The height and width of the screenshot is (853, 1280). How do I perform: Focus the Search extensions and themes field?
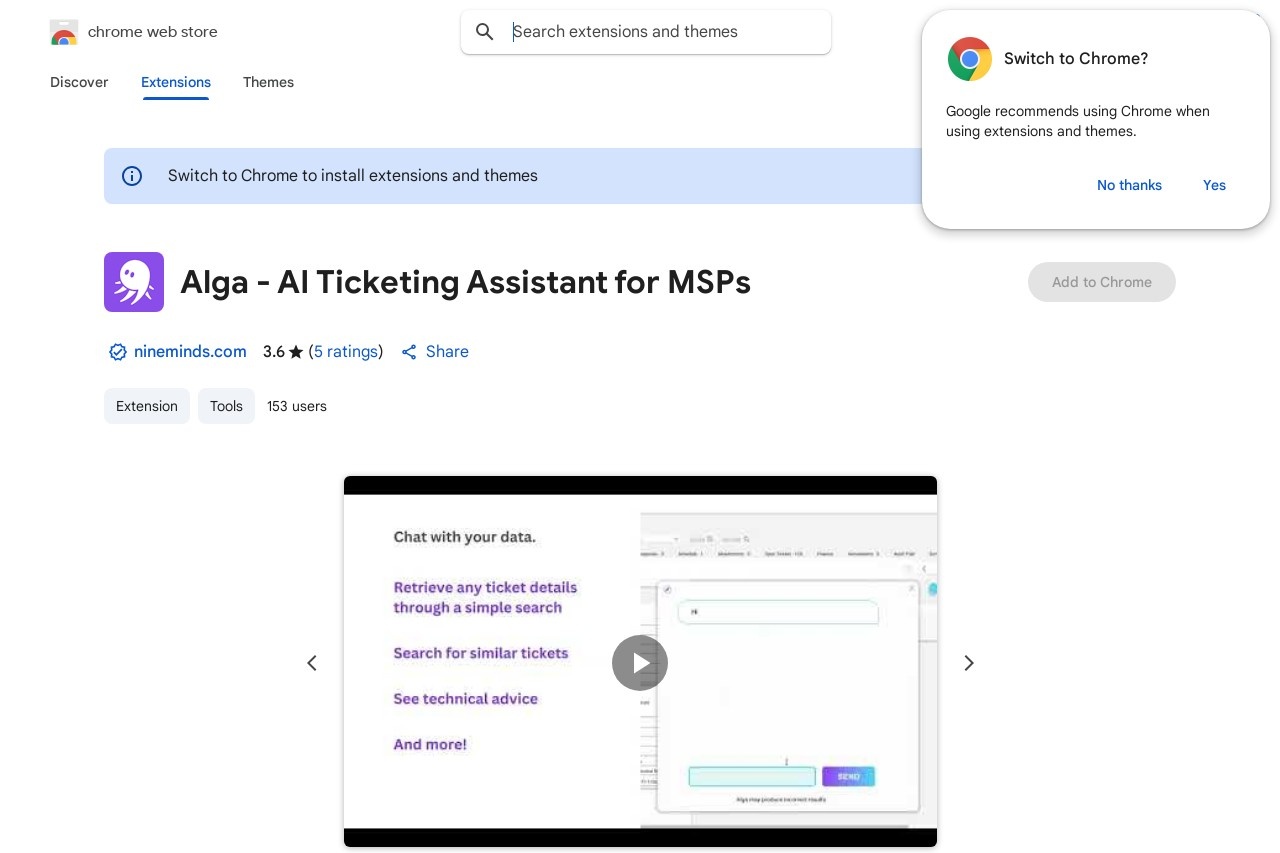point(646,32)
